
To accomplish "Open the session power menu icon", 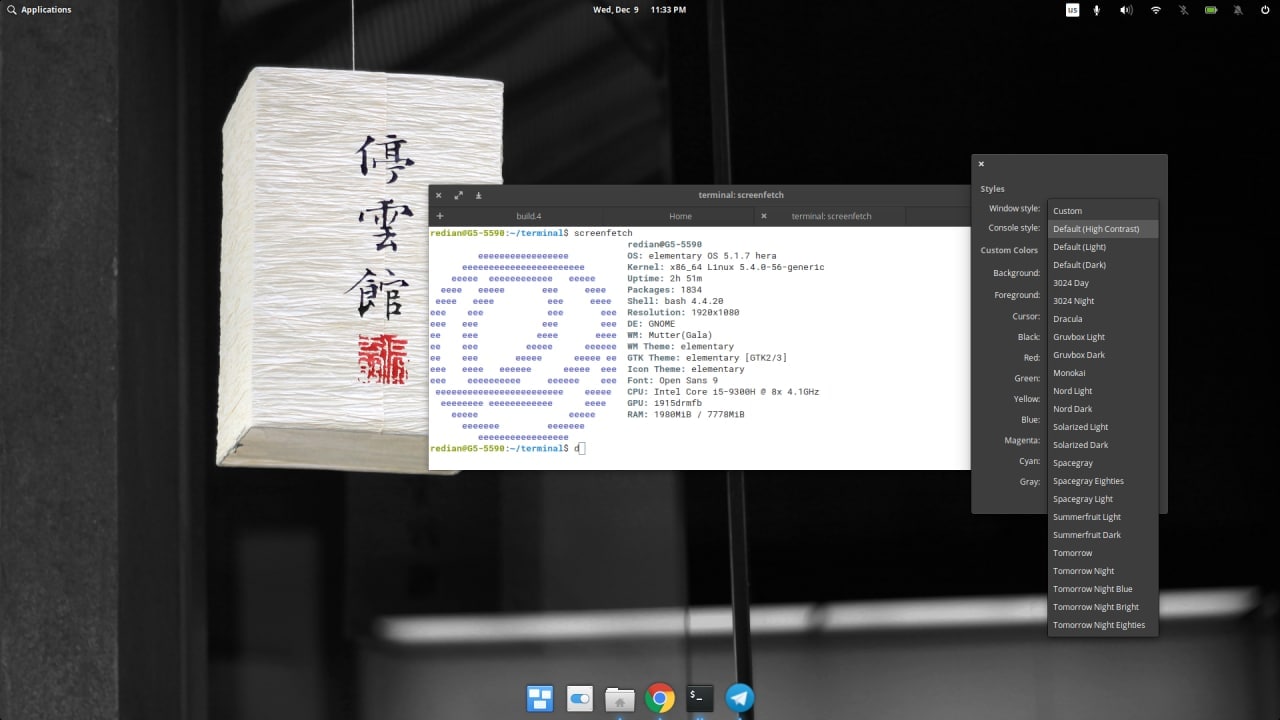I will (x=1265, y=10).
